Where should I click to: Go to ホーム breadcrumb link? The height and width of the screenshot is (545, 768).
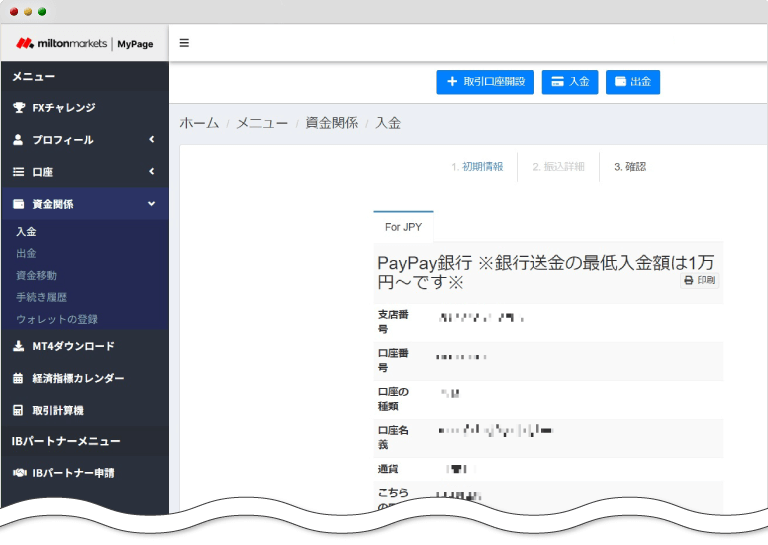pos(199,123)
